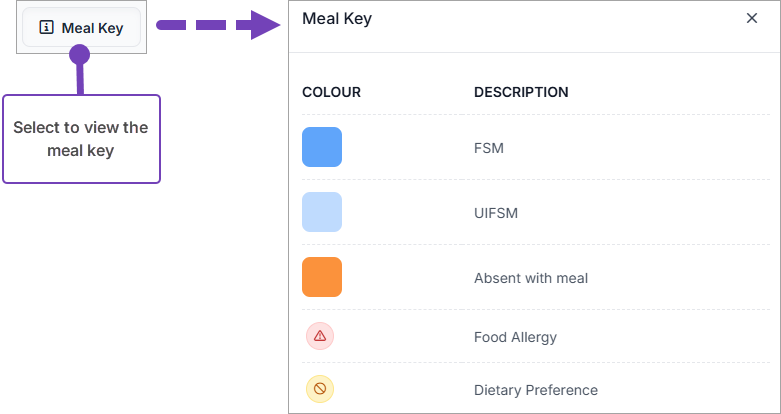The image size is (781, 414).
Task: Click the purple connector dot below Meal Key
Action: point(80,55)
